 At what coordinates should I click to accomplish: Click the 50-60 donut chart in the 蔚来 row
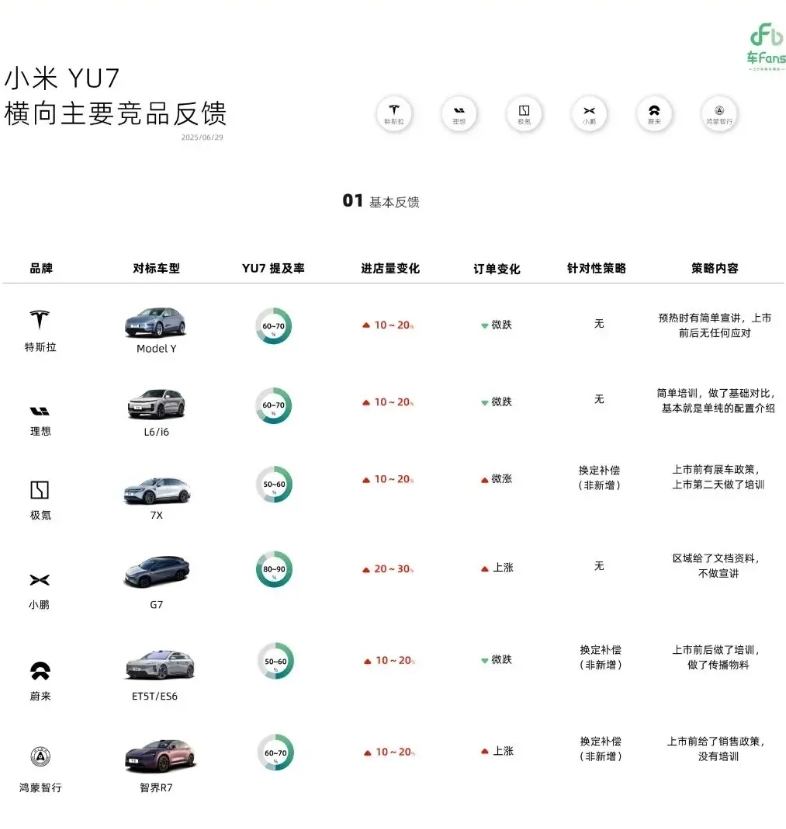[275, 661]
